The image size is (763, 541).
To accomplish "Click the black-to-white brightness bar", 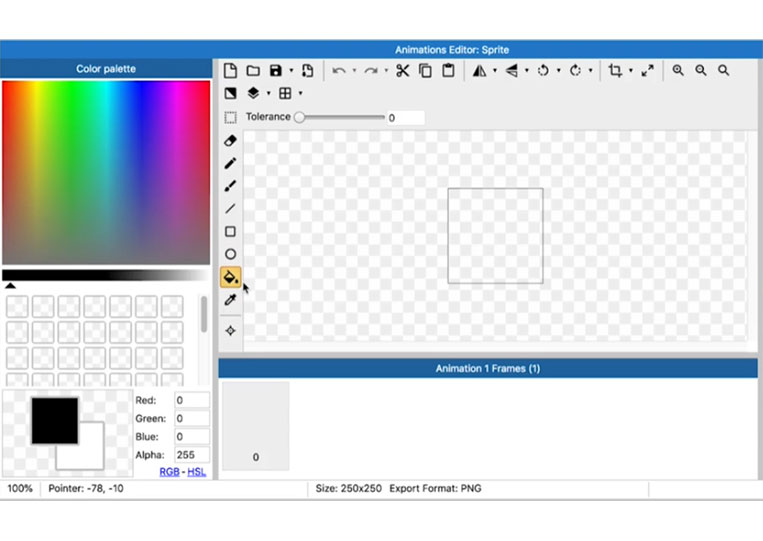I will pos(106,275).
